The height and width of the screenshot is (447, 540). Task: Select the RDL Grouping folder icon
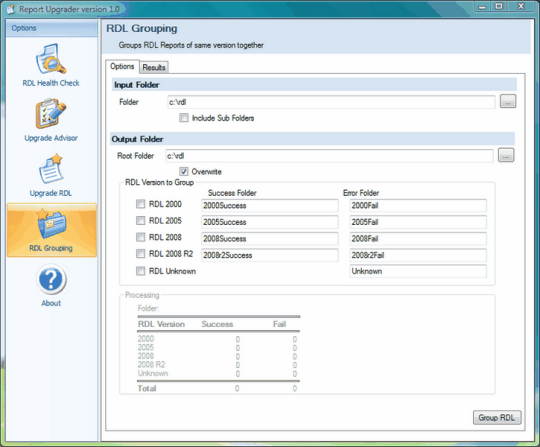pos(51,224)
